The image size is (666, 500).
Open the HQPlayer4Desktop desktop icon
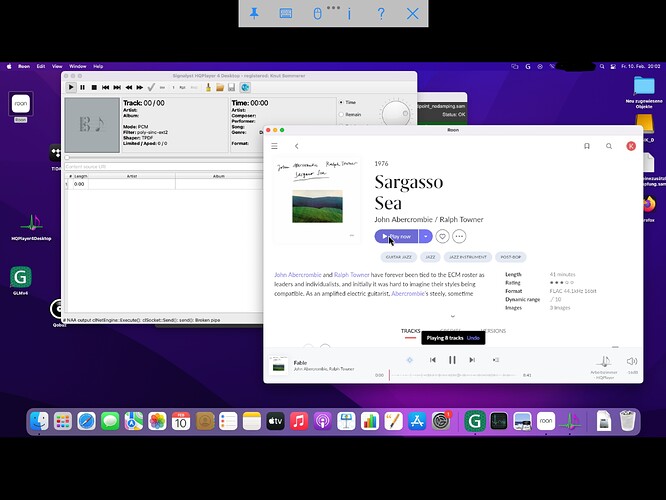coord(31,222)
